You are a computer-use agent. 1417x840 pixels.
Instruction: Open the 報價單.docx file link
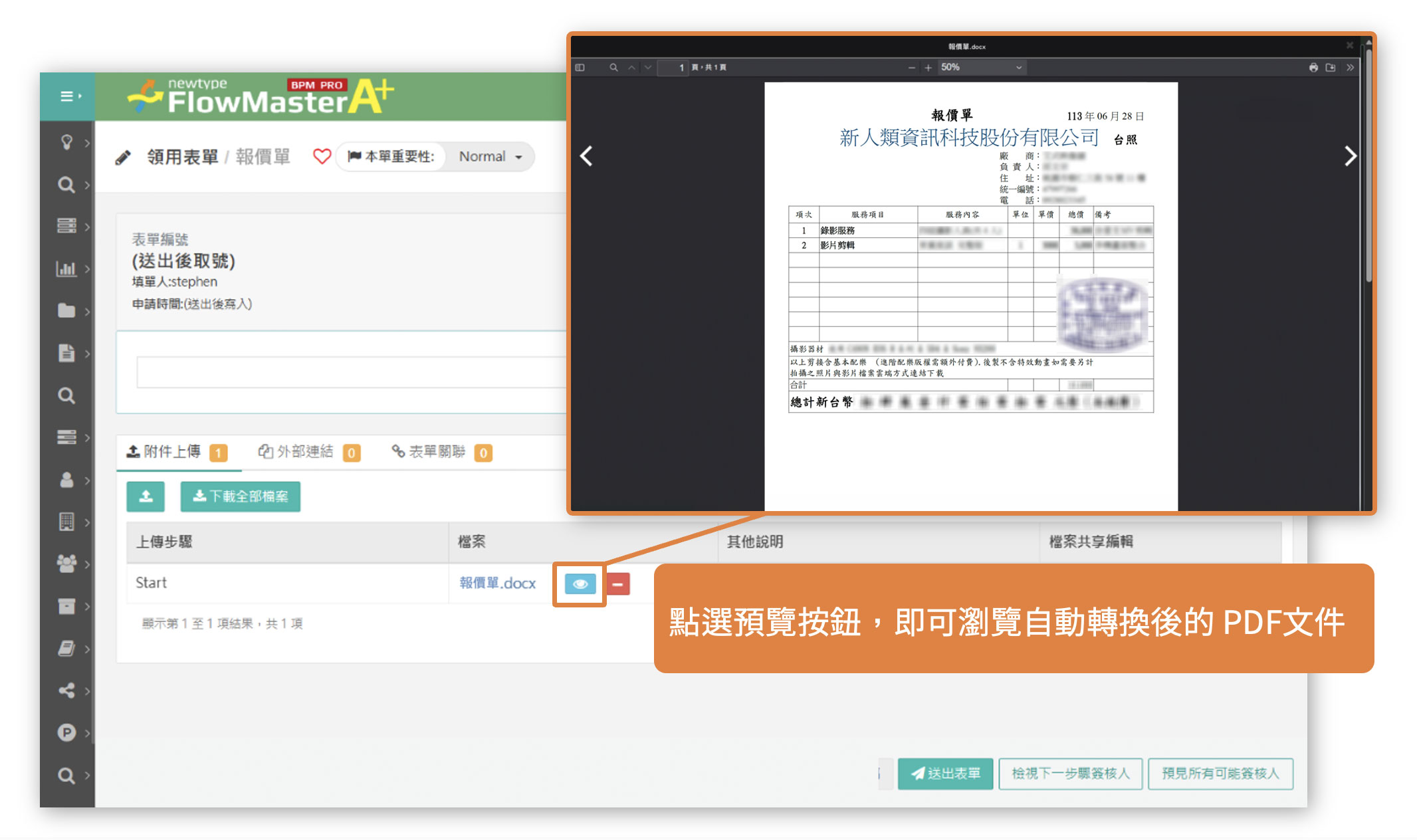[498, 583]
